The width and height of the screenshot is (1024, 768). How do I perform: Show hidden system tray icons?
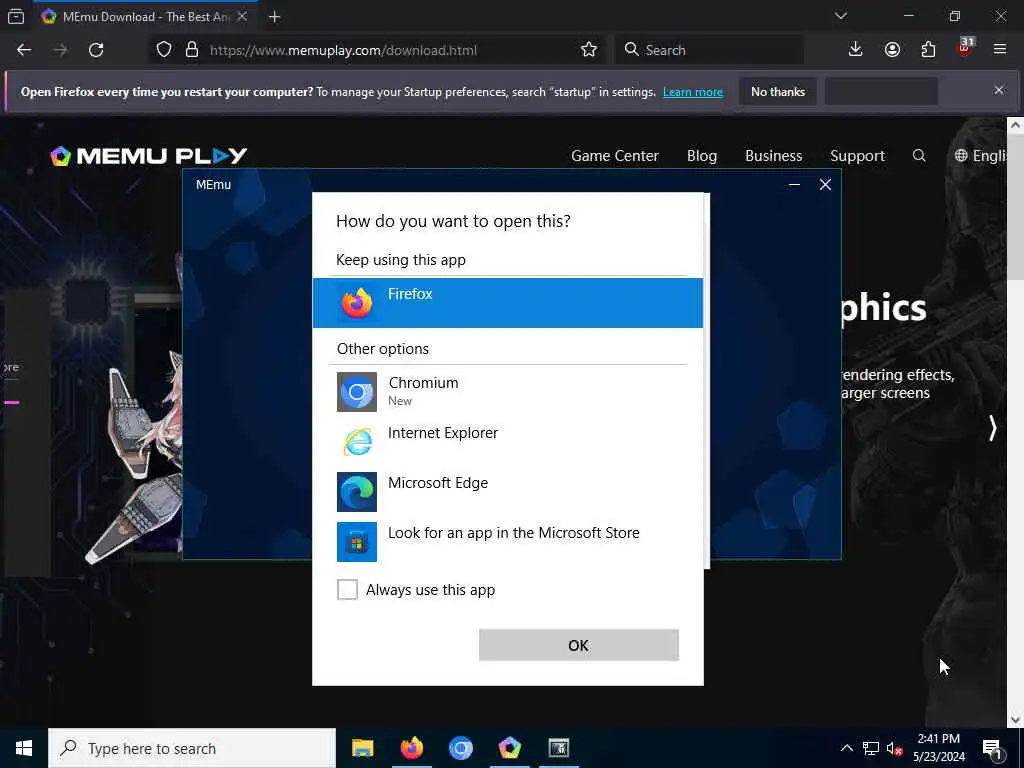[x=846, y=748]
